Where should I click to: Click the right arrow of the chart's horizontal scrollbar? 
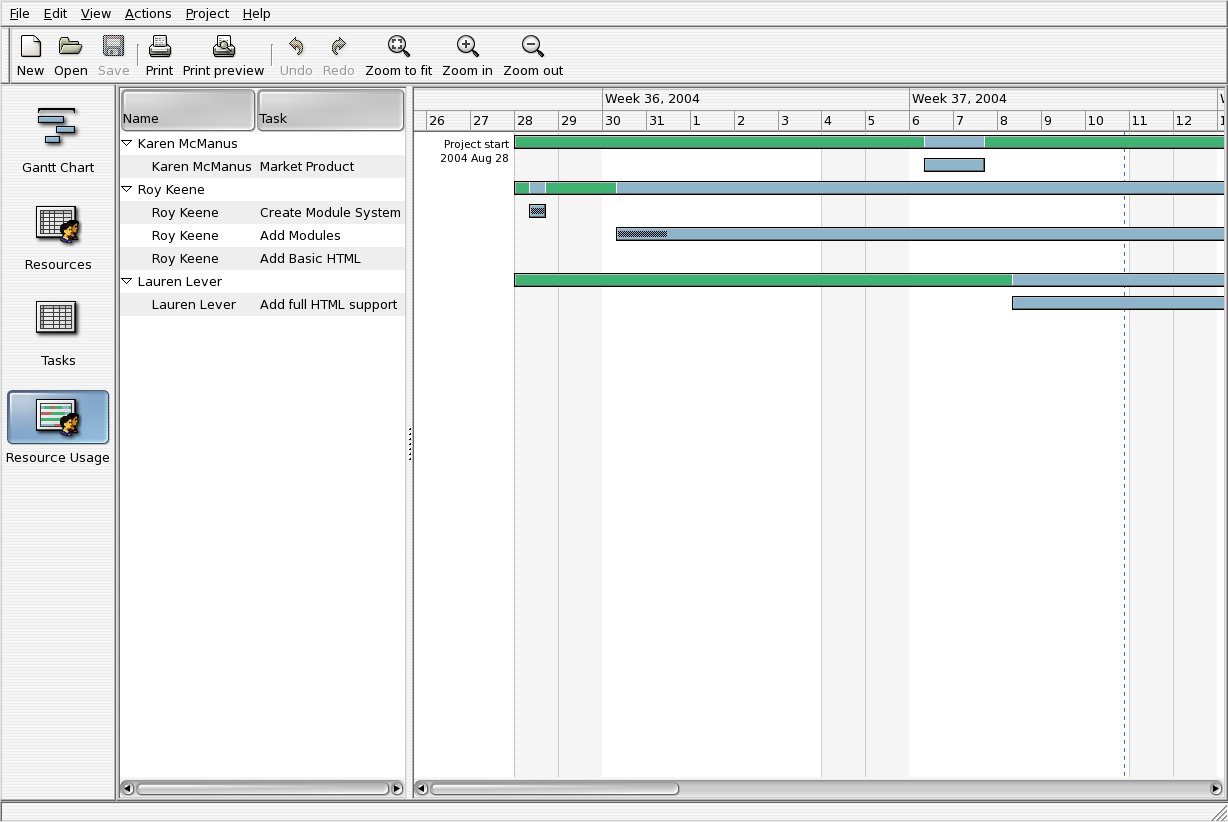[x=1216, y=788]
